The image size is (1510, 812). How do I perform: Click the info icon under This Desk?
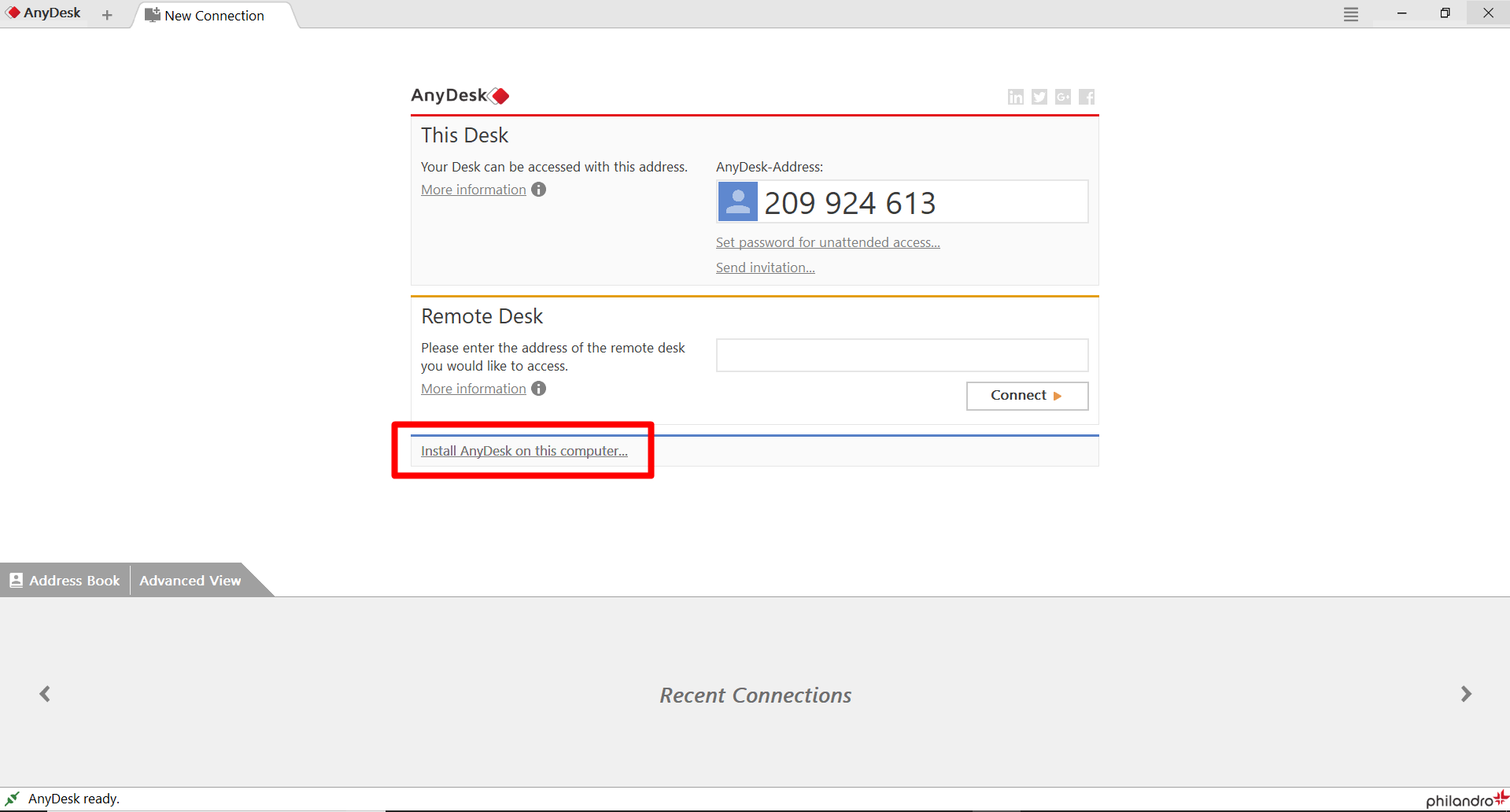coord(538,190)
